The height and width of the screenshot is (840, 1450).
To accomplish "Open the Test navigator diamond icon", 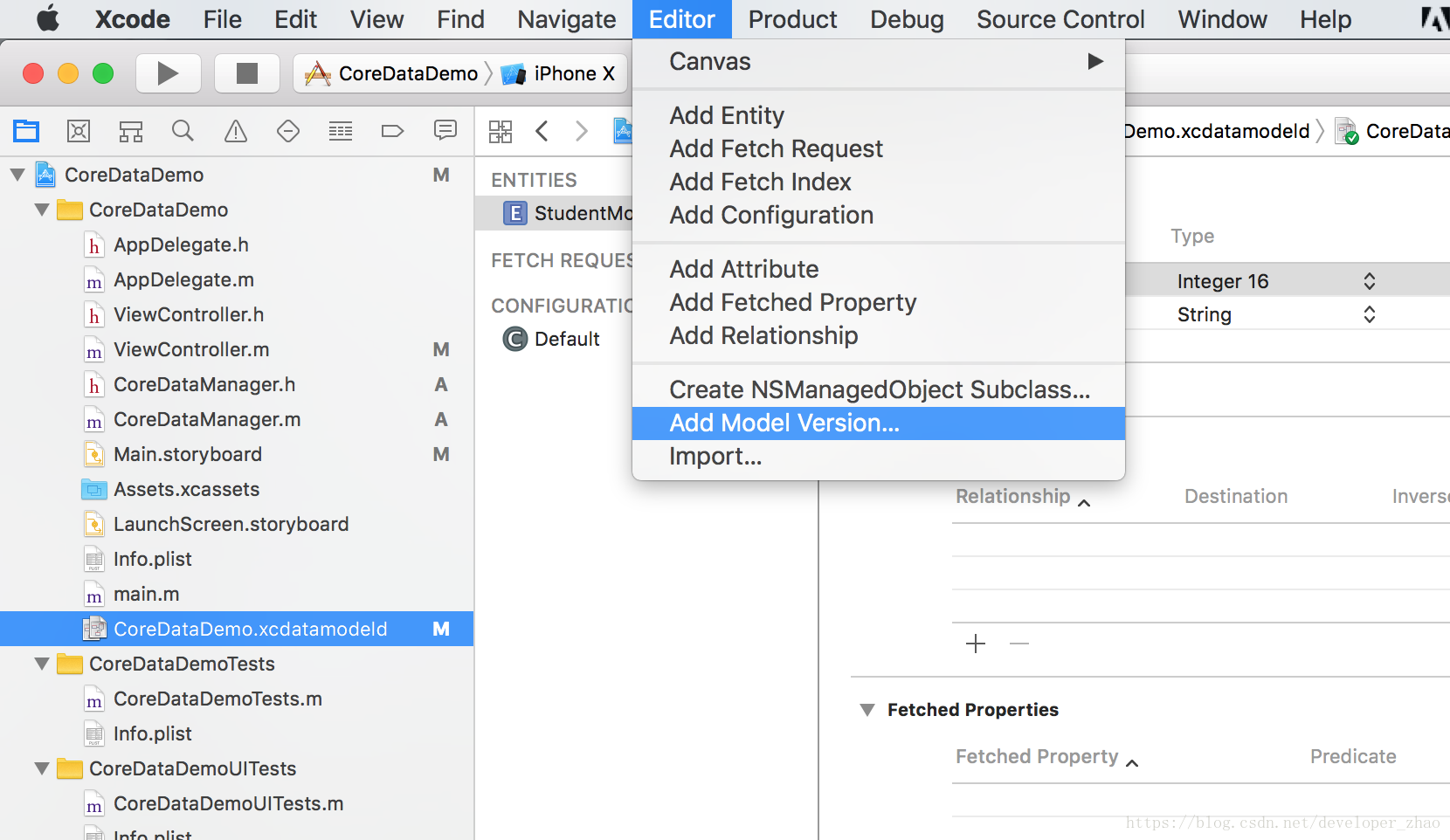I will click(288, 131).
